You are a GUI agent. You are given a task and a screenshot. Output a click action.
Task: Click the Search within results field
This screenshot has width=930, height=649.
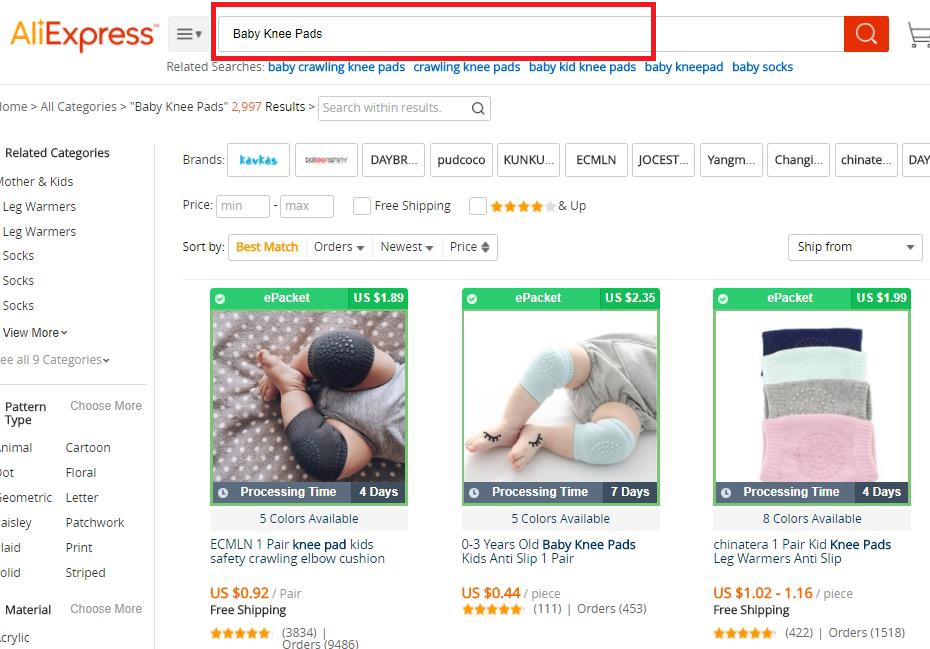394,108
